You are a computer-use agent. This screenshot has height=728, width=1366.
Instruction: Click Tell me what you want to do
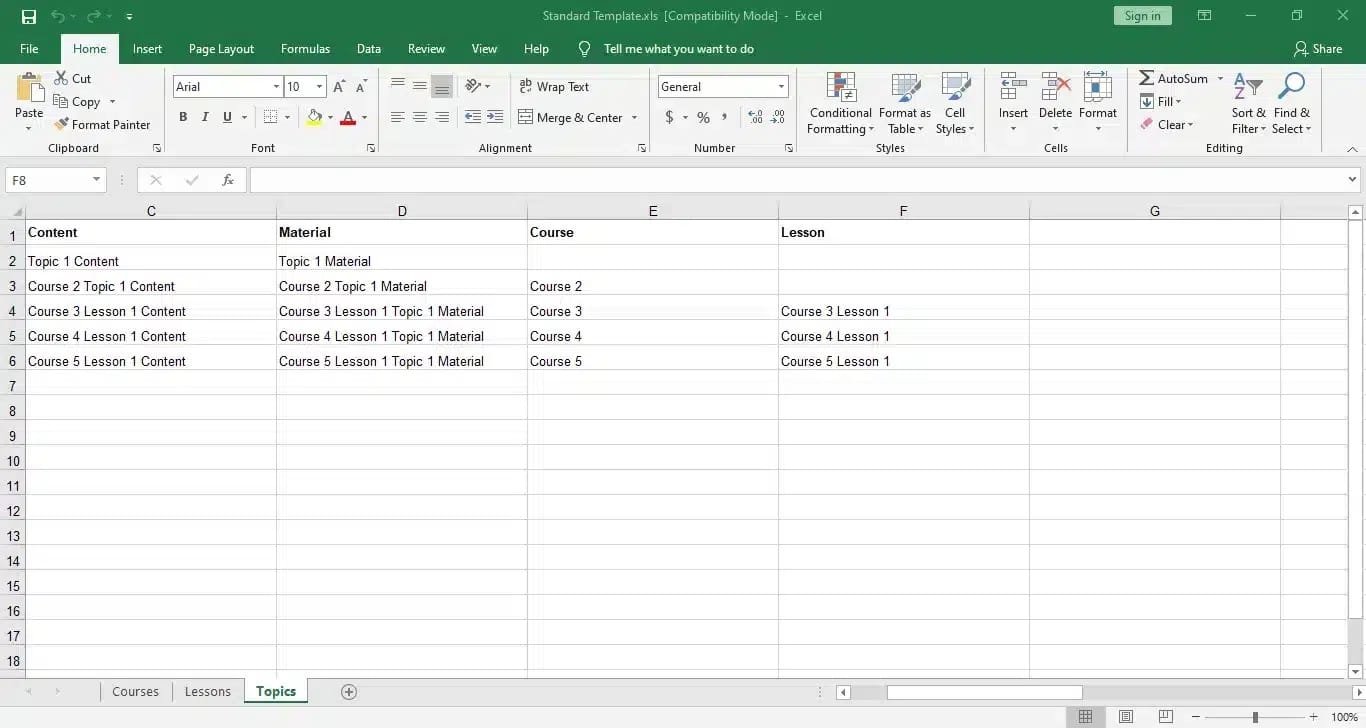pyautogui.click(x=678, y=48)
